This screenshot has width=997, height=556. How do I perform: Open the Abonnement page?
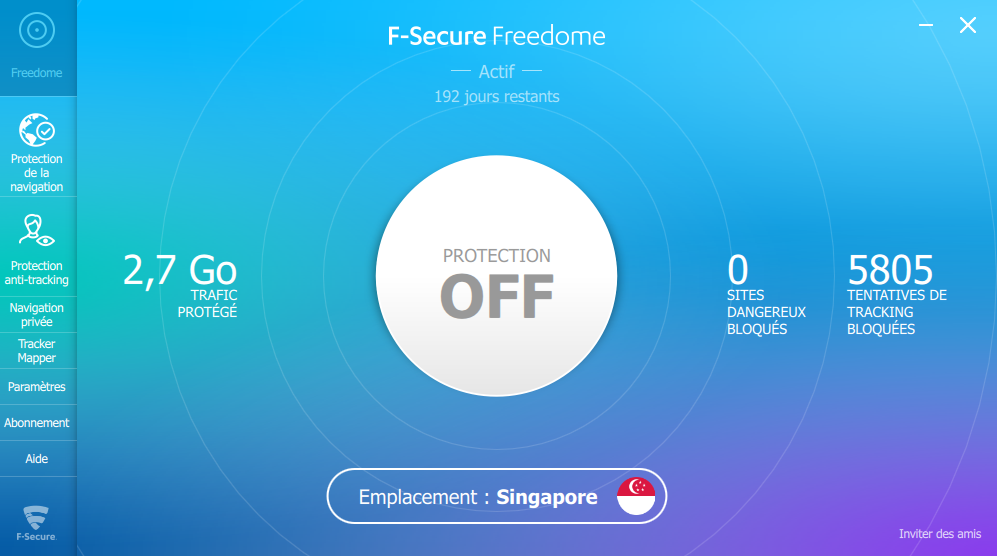pyautogui.click(x=37, y=423)
